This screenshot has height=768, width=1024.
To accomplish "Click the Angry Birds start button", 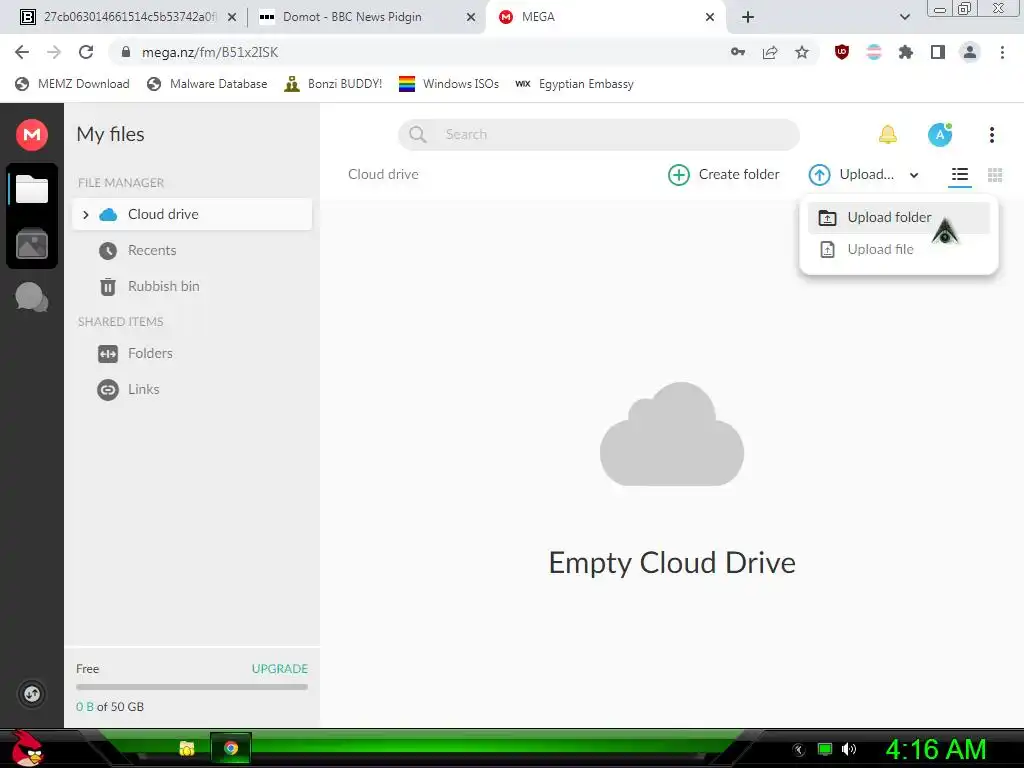I will (27, 748).
